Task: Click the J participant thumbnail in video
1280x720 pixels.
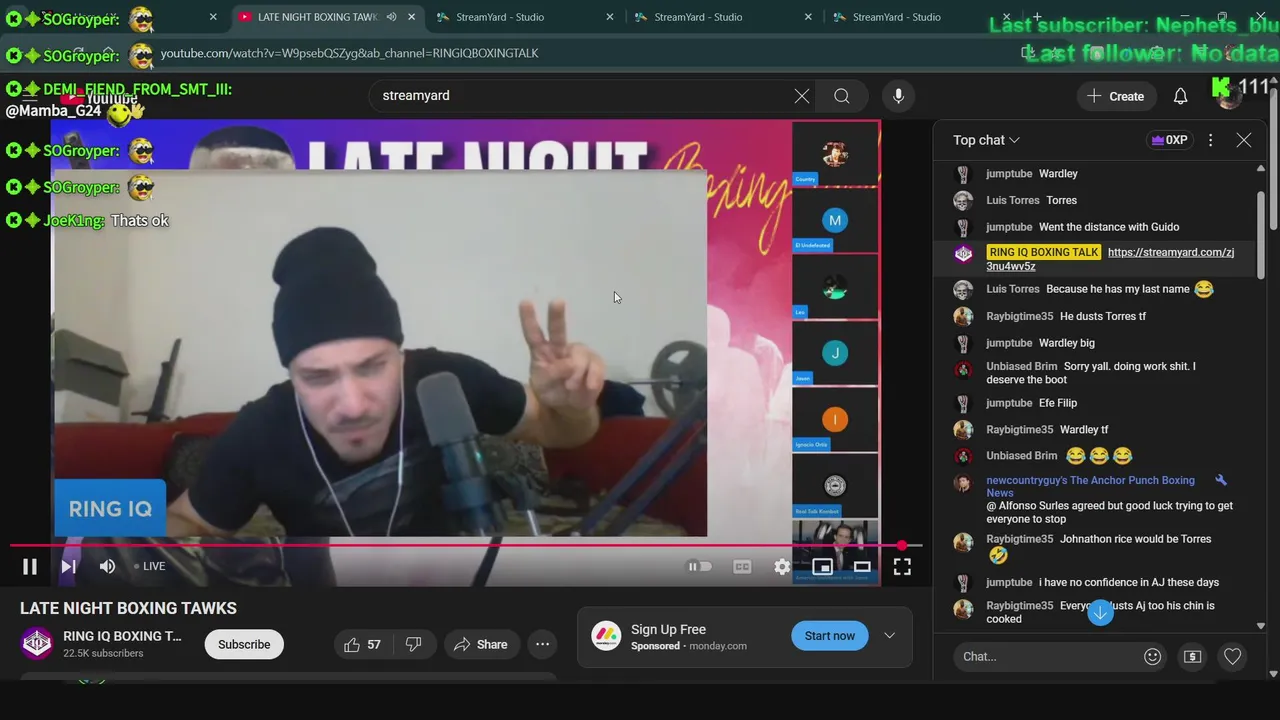Action: pyautogui.click(x=835, y=353)
